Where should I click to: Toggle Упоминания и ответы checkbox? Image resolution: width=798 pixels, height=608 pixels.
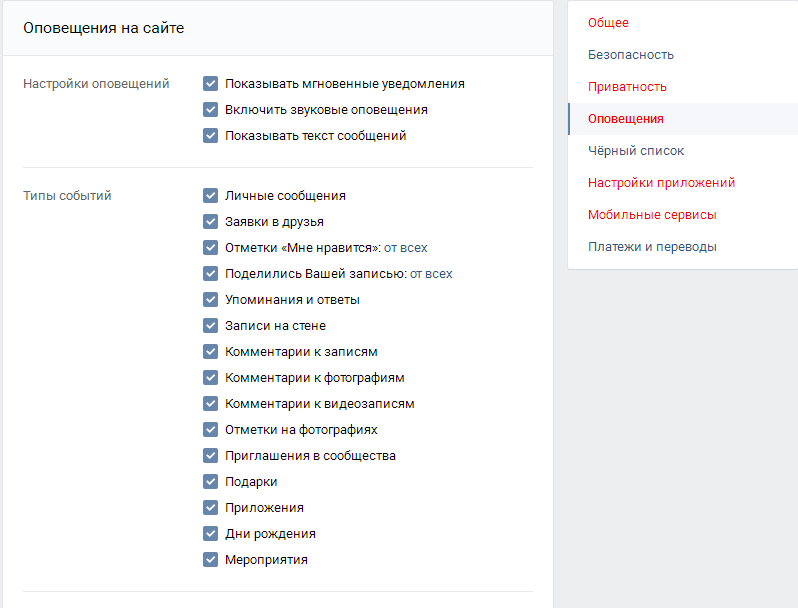tap(210, 299)
